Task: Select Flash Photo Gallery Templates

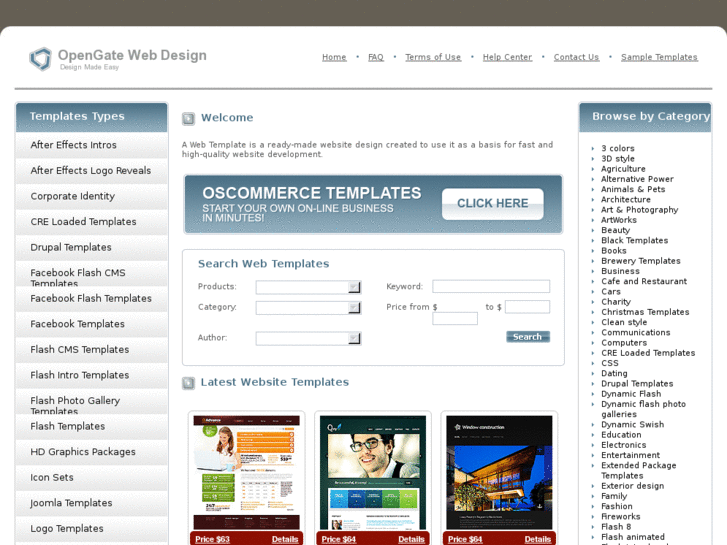Action: [x=91, y=402]
